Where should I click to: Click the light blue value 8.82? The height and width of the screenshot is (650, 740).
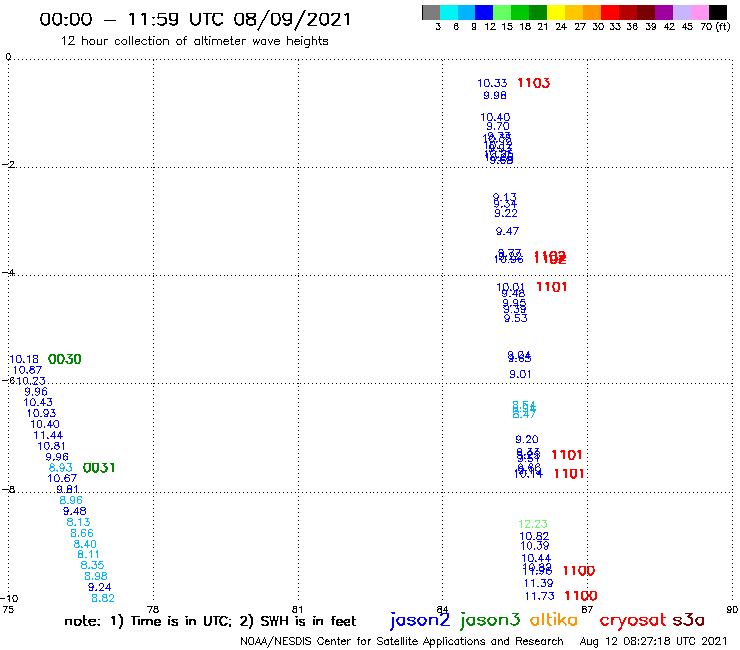(103, 599)
